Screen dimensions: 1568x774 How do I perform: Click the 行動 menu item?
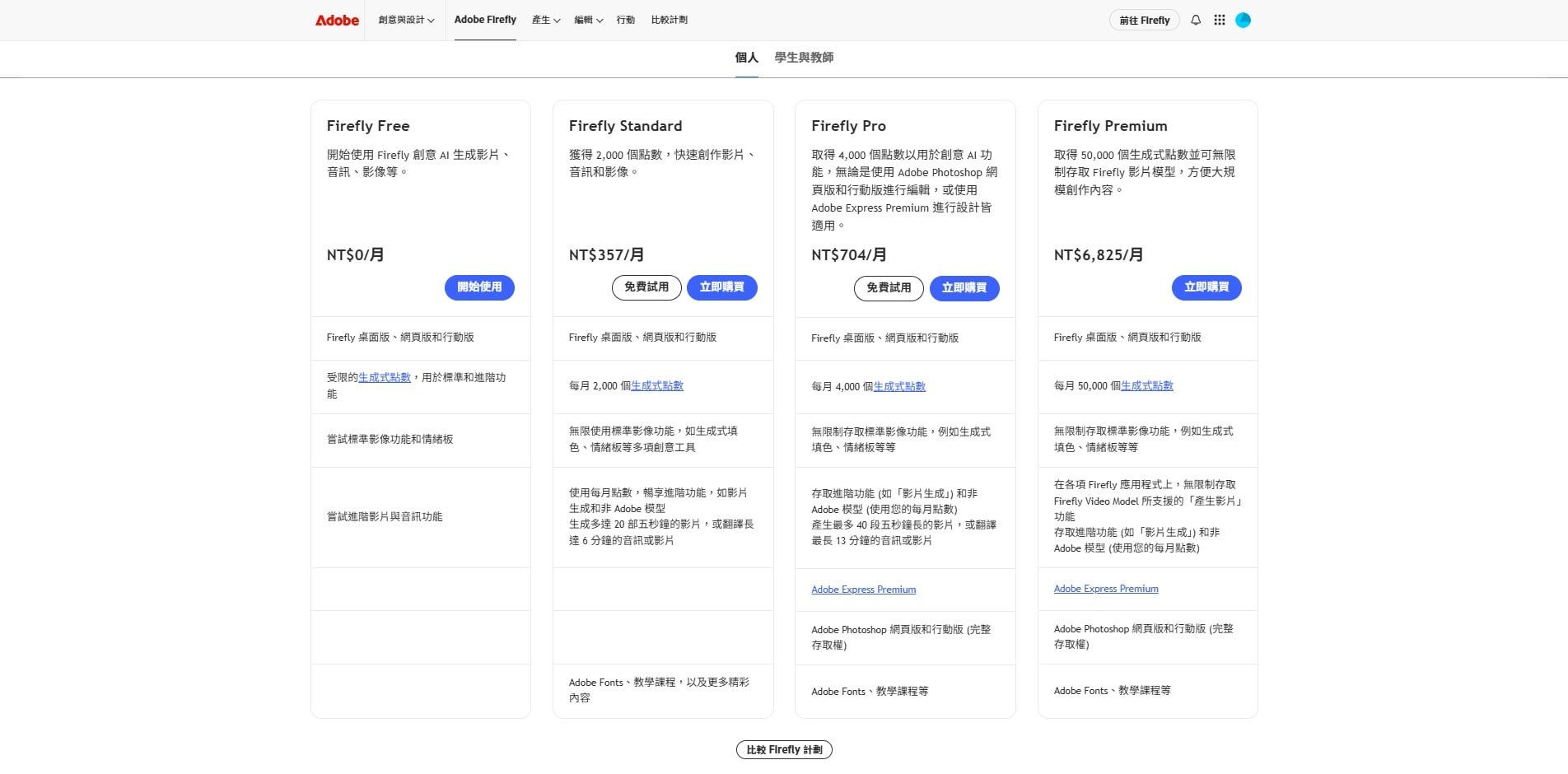tap(626, 20)
